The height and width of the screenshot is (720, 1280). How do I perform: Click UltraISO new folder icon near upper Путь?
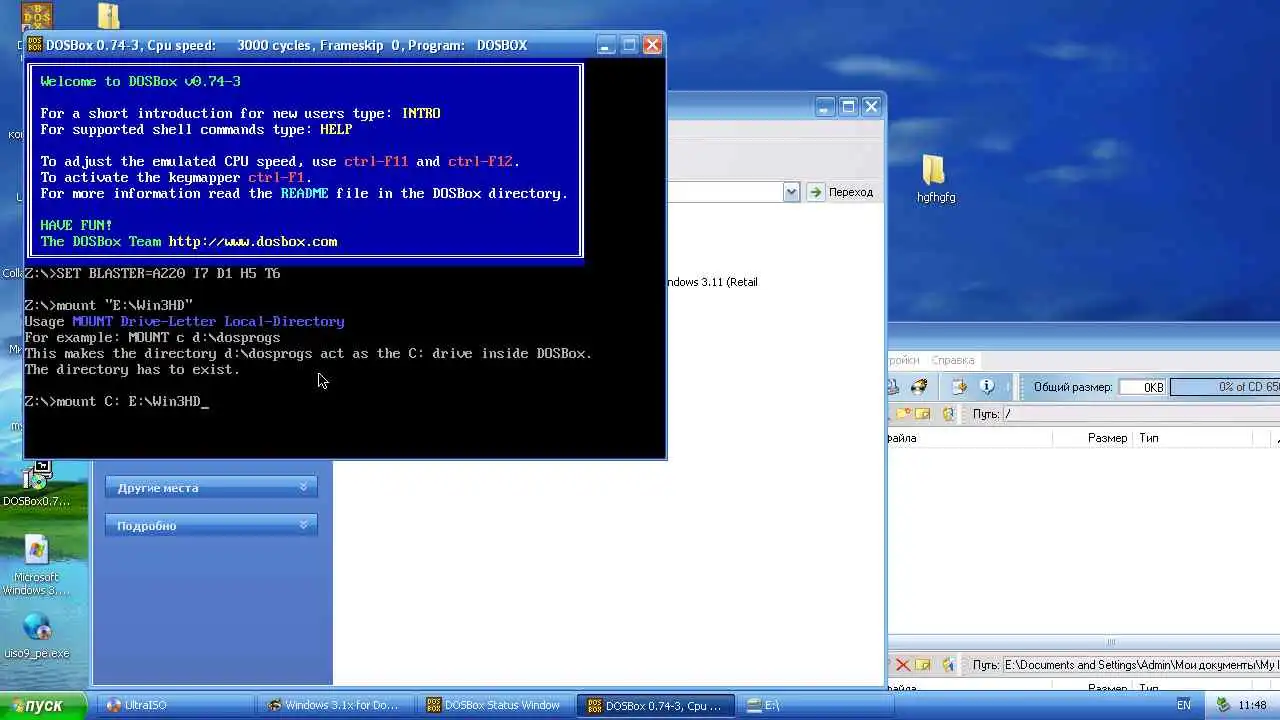click(903, 414)
